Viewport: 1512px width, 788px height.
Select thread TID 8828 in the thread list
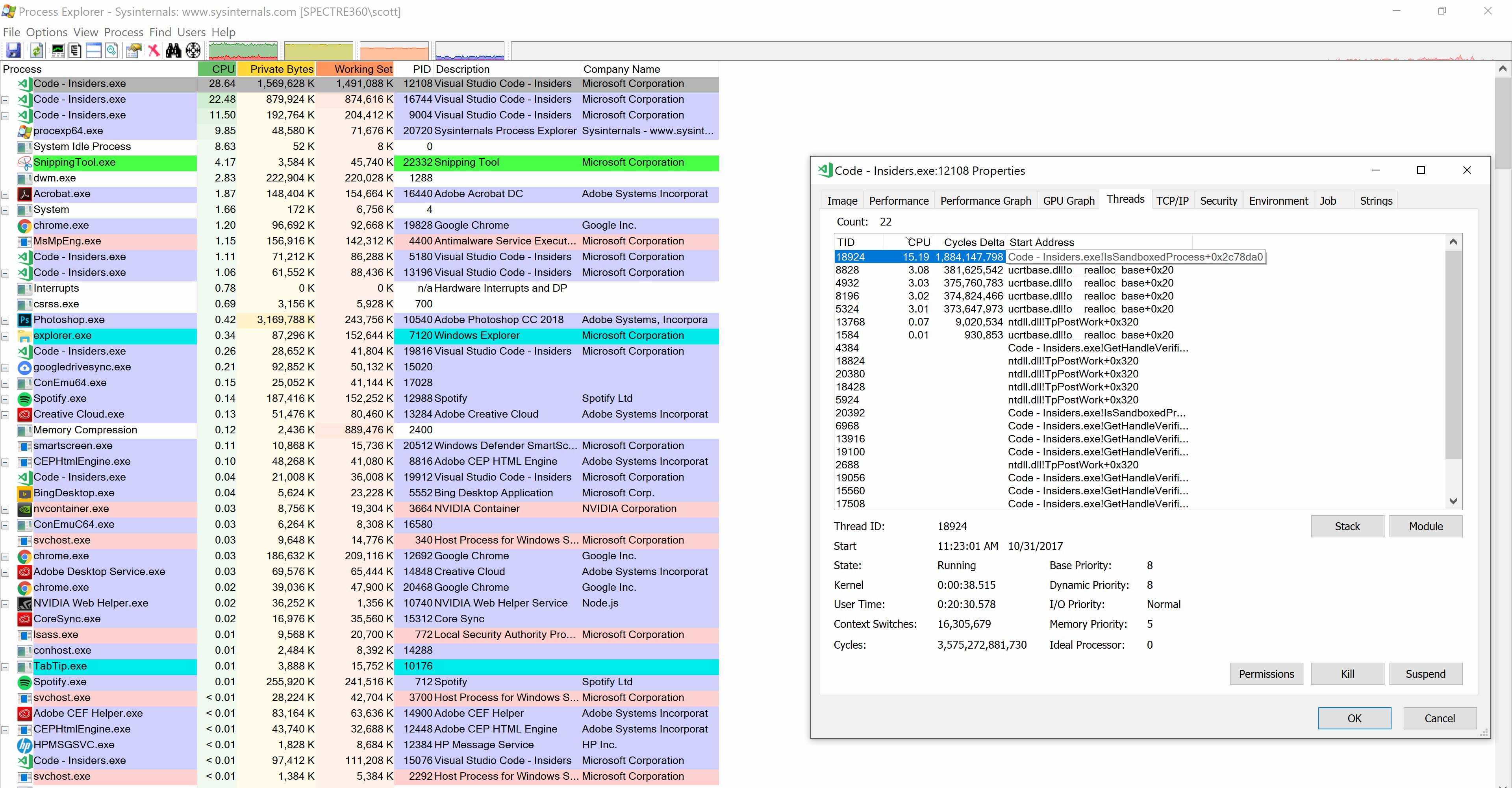[x=939, y=270]
